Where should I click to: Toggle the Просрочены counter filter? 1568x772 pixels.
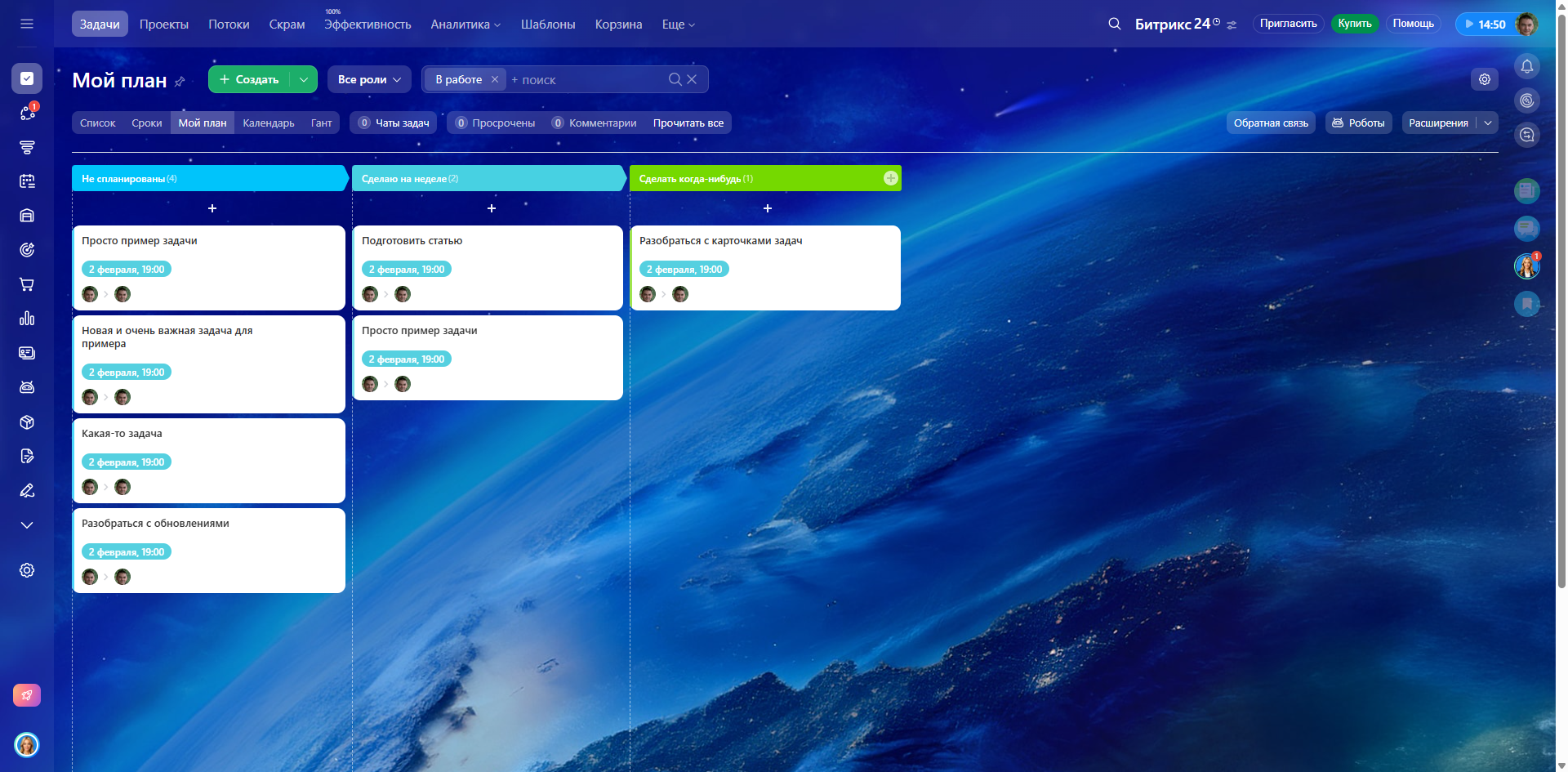click(495, 123)
